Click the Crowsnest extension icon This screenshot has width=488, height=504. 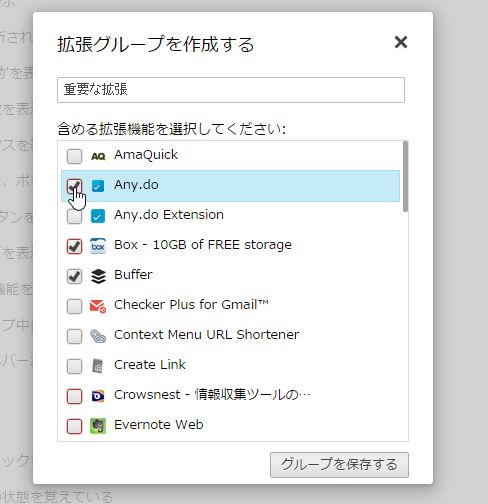pyautogui.click(x=98, y=396)
